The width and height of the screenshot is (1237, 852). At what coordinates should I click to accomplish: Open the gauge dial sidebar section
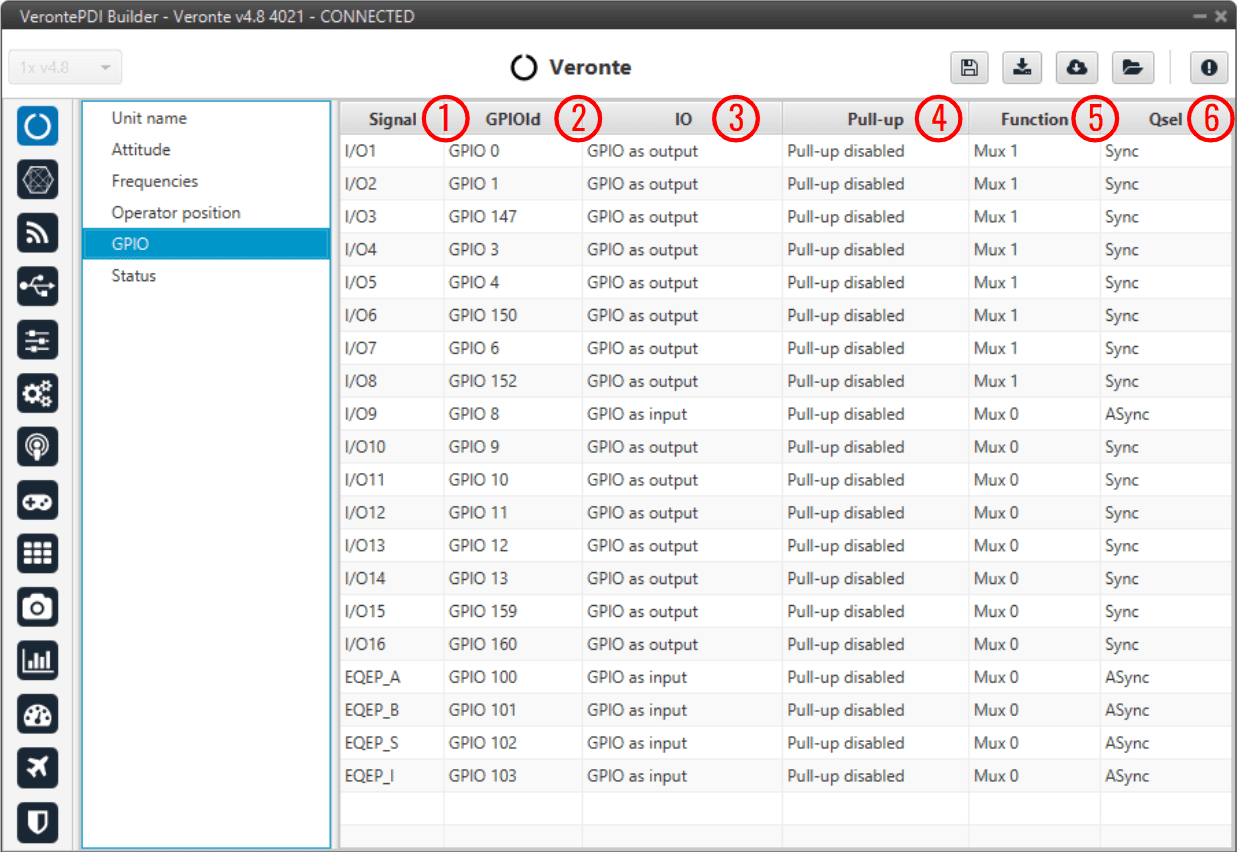pos(38,714)
